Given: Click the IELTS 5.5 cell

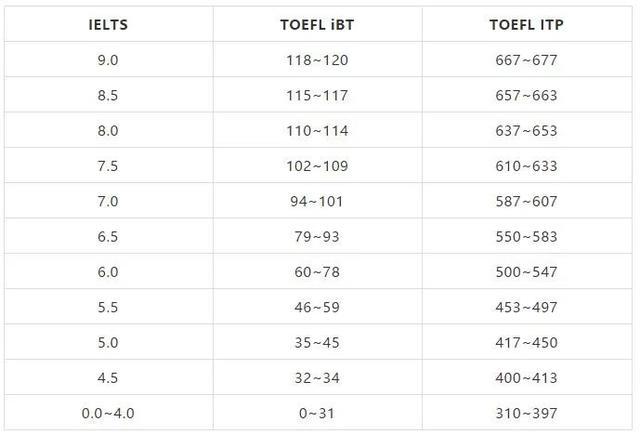Looking at the screenshot, I should 106,307.
